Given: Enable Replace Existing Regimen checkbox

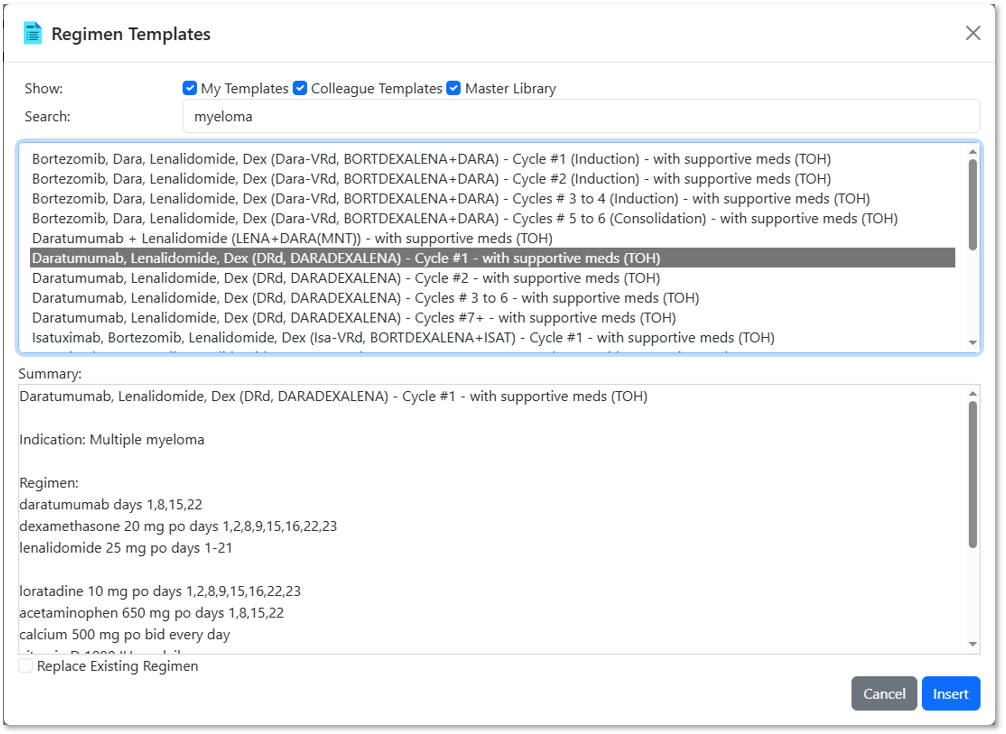Looking at the screenshot, I should click(x=26, y=666).
